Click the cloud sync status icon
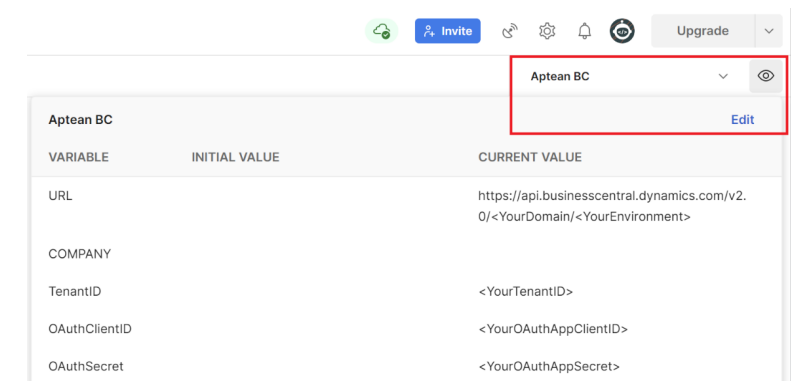The image size is (793, 385). (x=381, y=31)
